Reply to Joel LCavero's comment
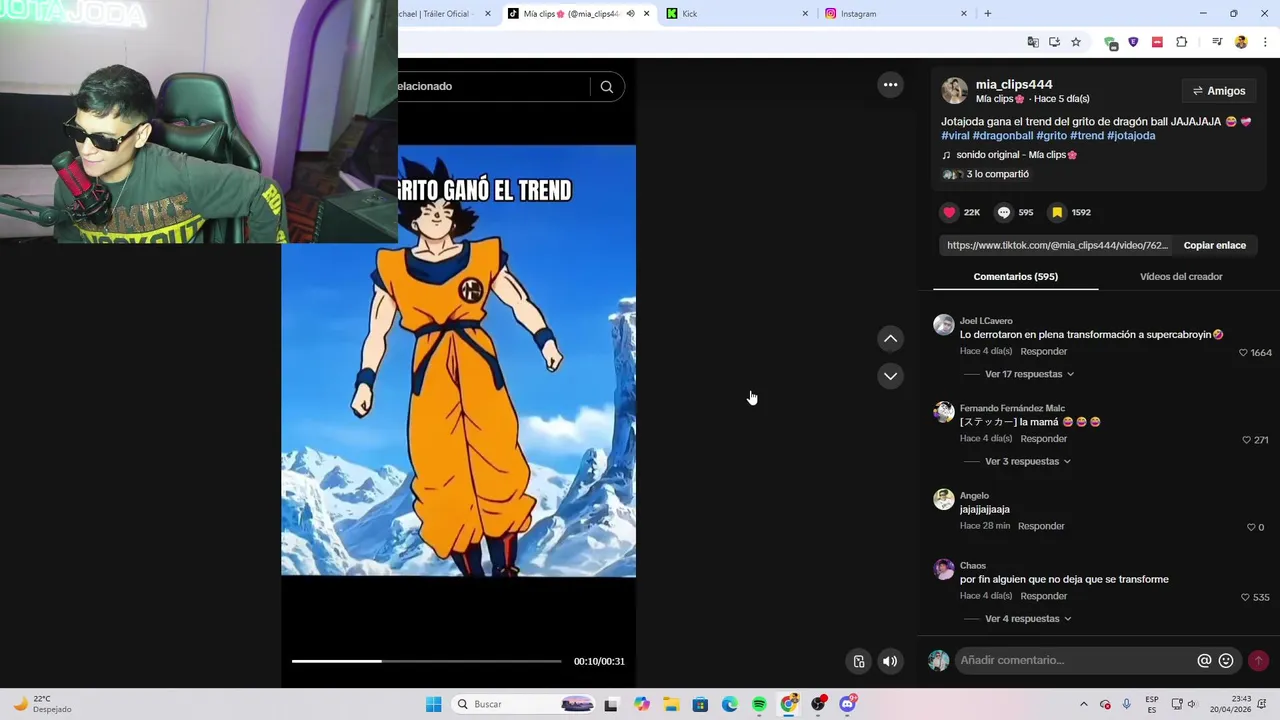This screenshot has height=720, width=1280. pyautogui.click(x=1043, y=352)
